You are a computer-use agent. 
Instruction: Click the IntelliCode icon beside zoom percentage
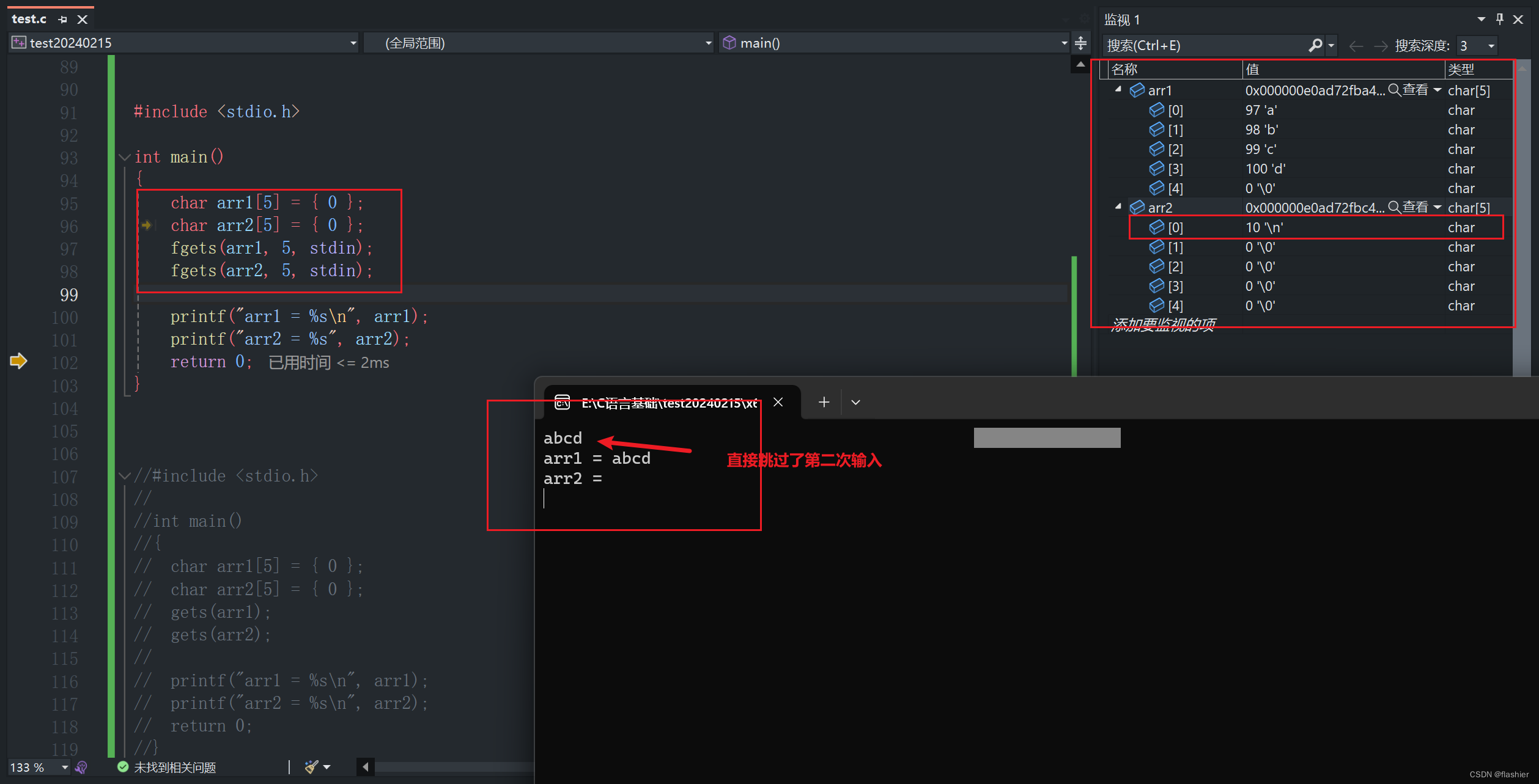coord(81,767)
